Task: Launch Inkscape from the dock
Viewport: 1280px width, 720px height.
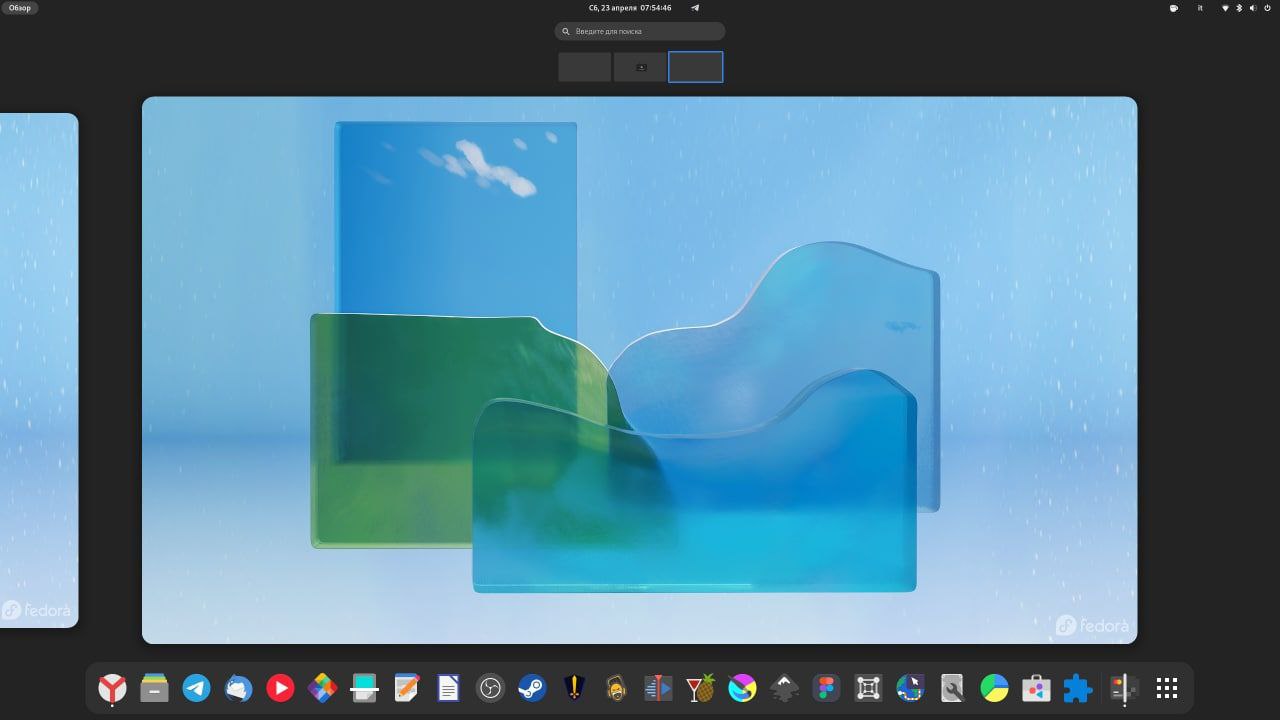Action: click(785, 688)
